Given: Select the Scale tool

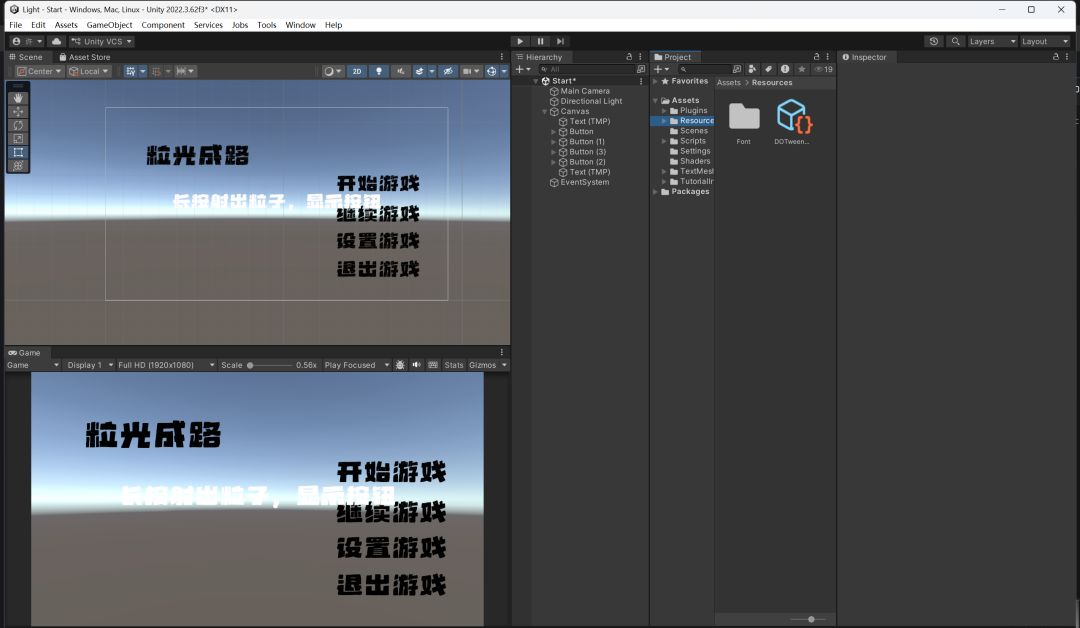Looking at the screenshot, I should tap(18, 138).
